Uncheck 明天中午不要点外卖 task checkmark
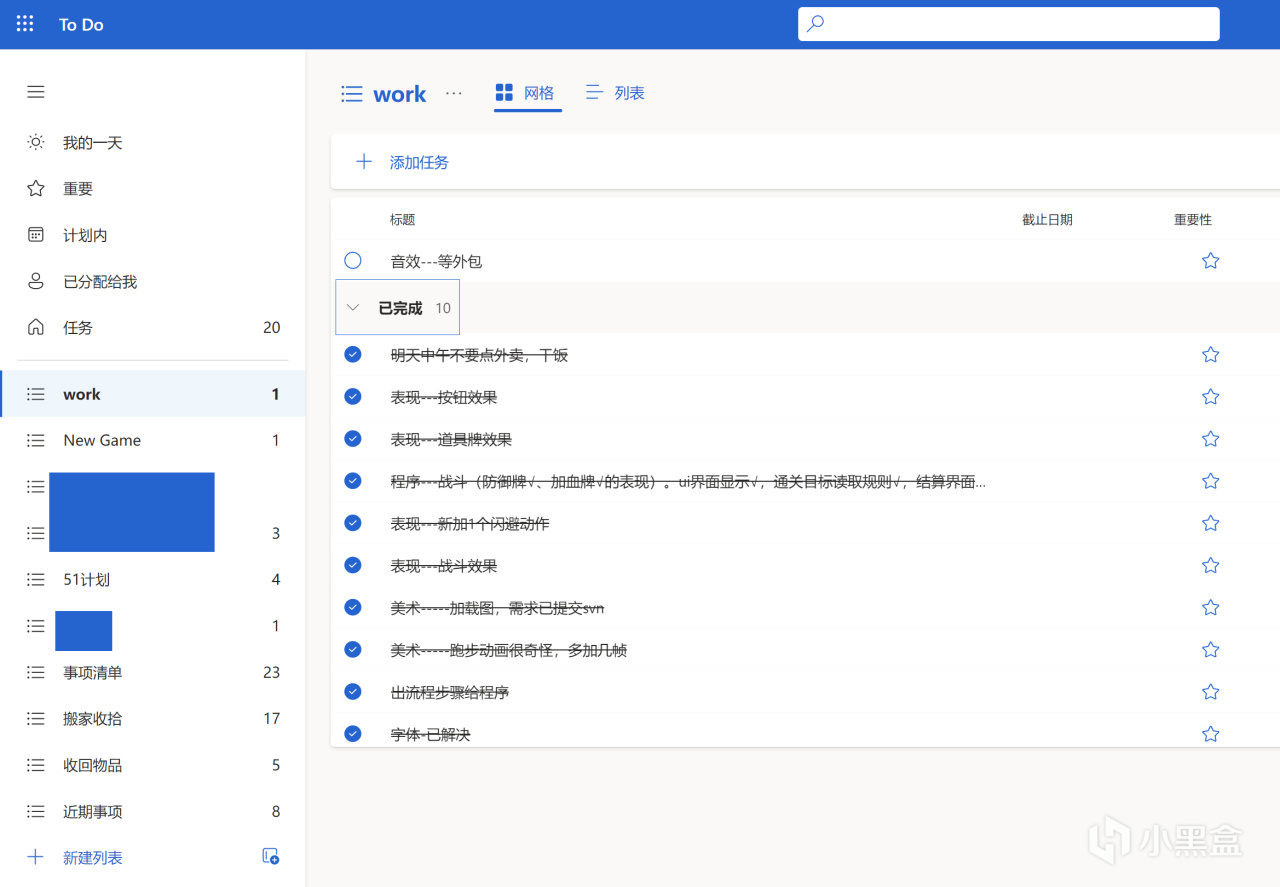Image resolution: width=1280 pixels, height=887 pixels. coord(352,354)
